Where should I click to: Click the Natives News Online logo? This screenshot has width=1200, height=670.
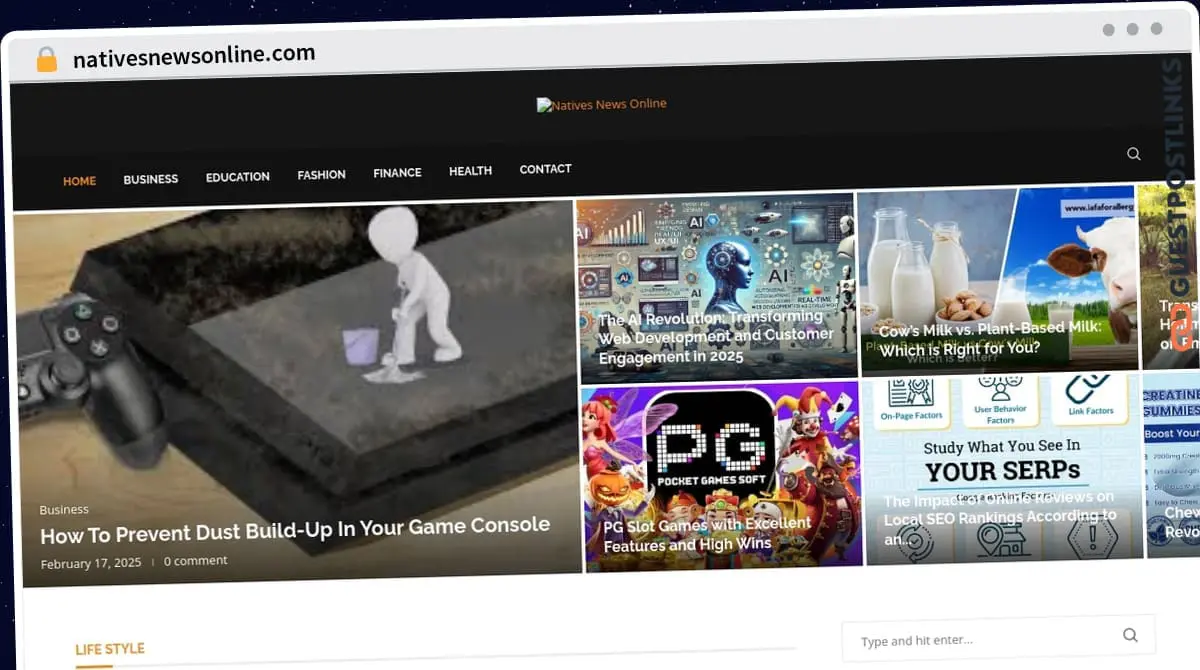[601, 104]
